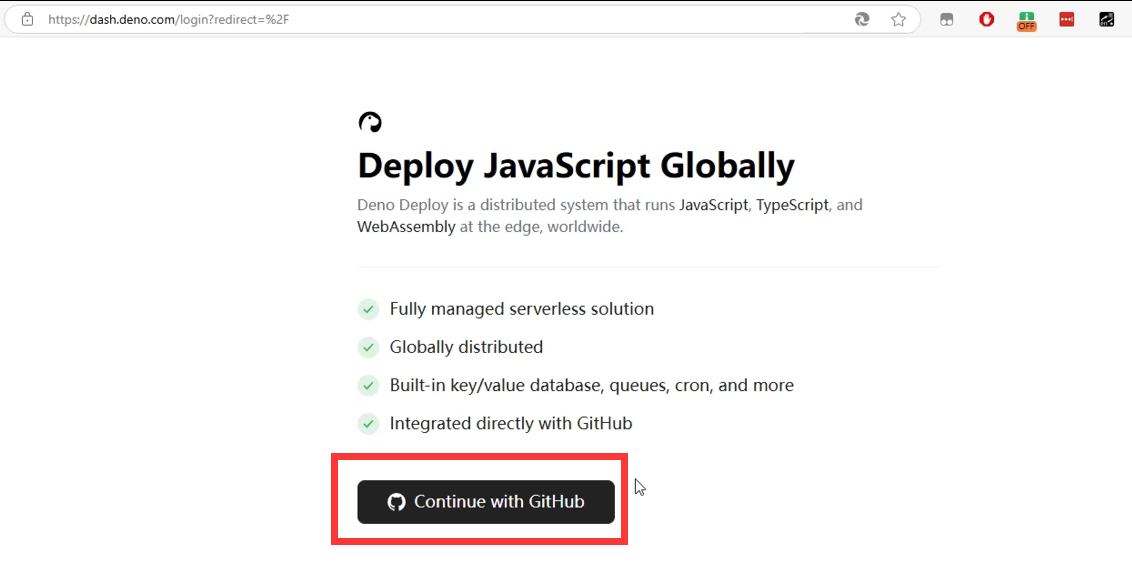1132x586 pixels.
Task: Open the red LastPass dots extension icon
Action: pyautogui.click(x=1066, y=19)
